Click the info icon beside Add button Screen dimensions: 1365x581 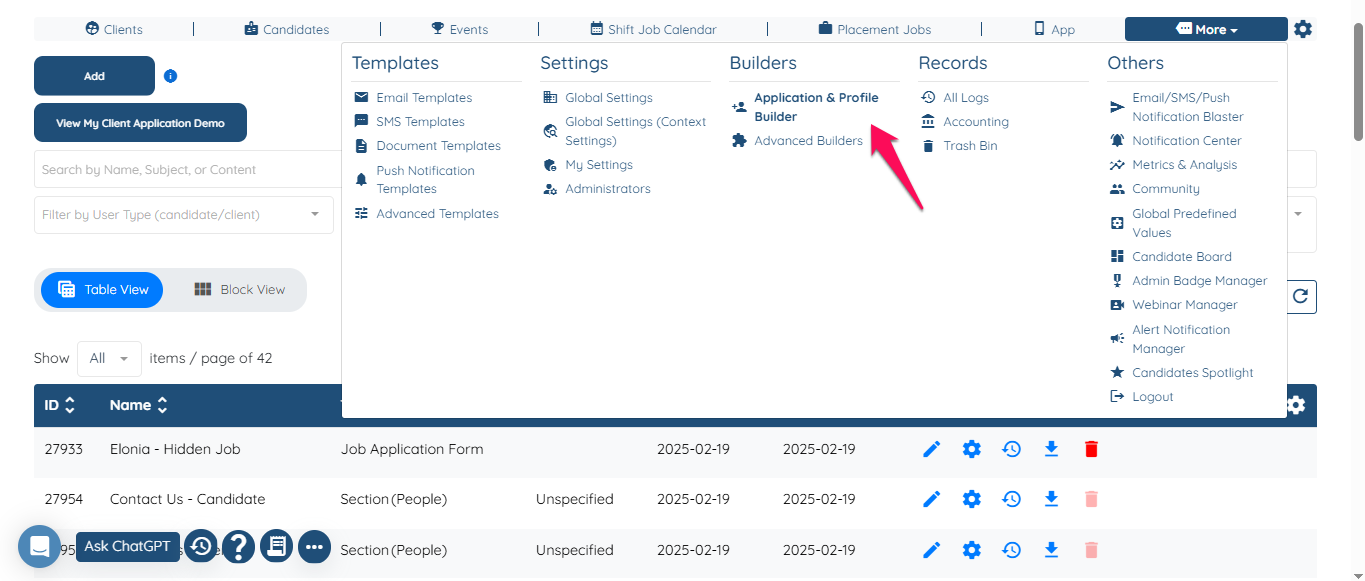pyautogui.click(x=170, y=76)
